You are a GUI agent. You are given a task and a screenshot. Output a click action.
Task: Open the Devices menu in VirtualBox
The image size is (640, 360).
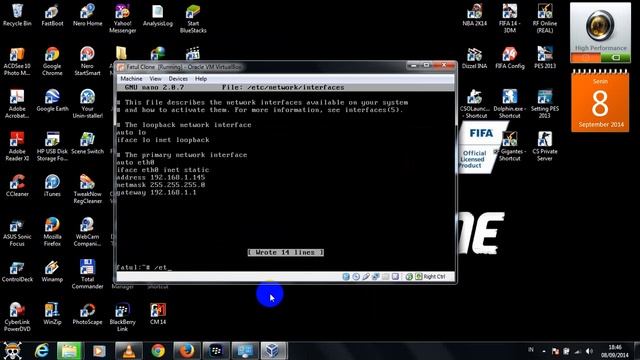pyautogui.click(x=178, y=78)
